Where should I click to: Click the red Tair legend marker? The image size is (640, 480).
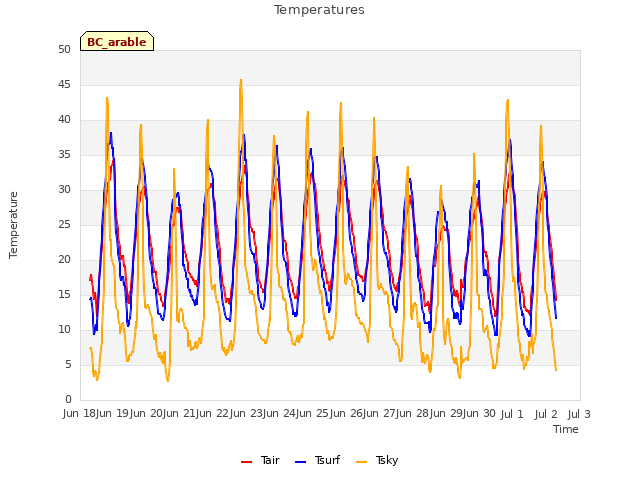click(246, 462)
